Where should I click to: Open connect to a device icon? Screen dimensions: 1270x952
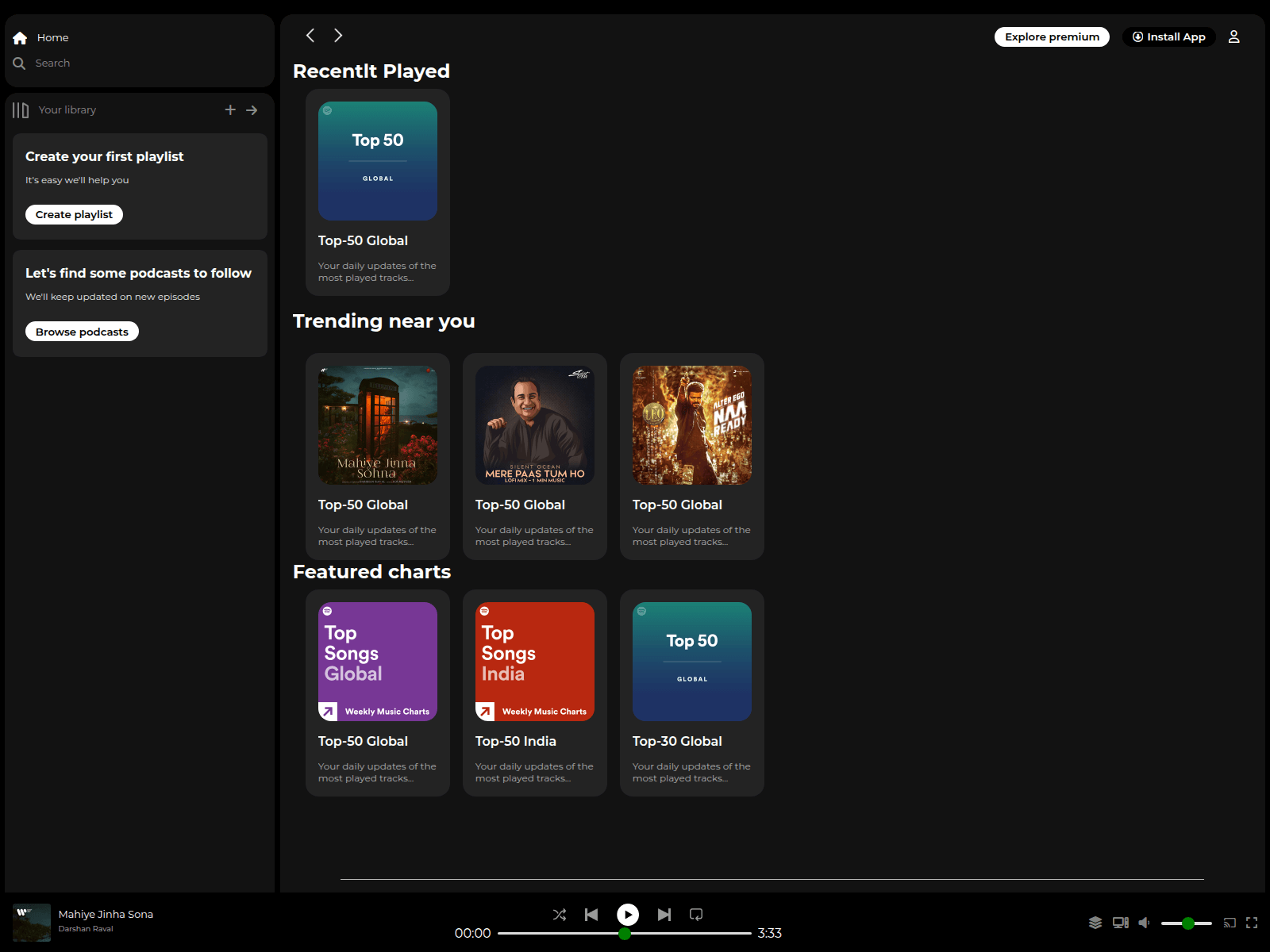[1121, 923]
